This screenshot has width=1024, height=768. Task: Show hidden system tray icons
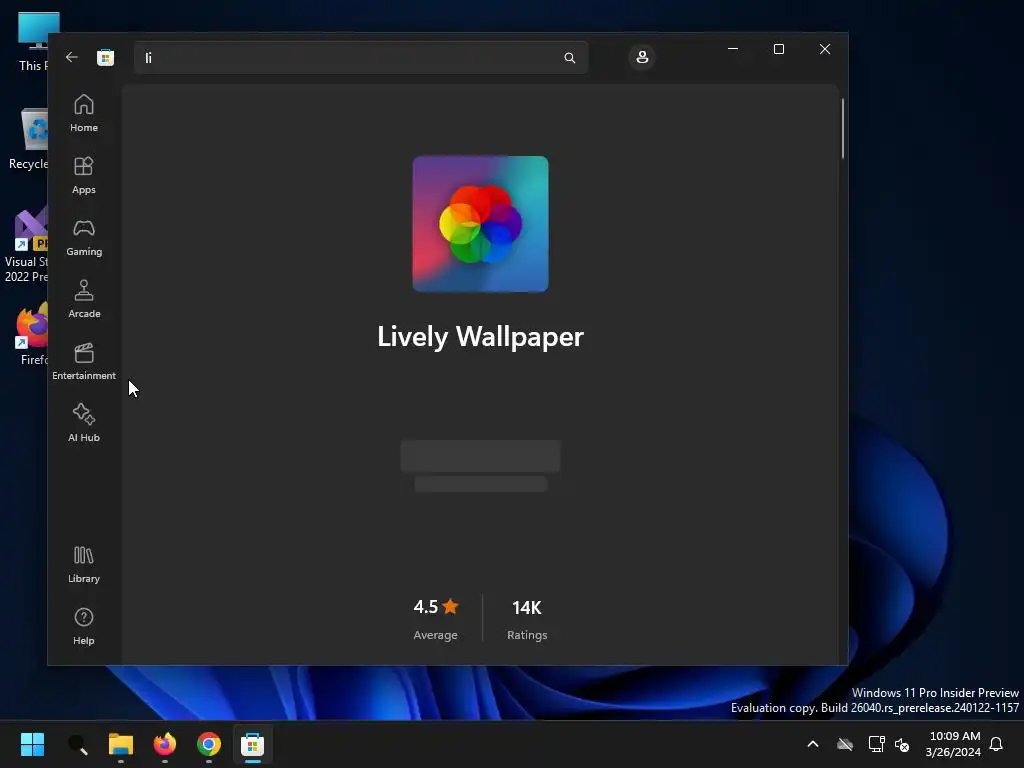click(813, 744)
